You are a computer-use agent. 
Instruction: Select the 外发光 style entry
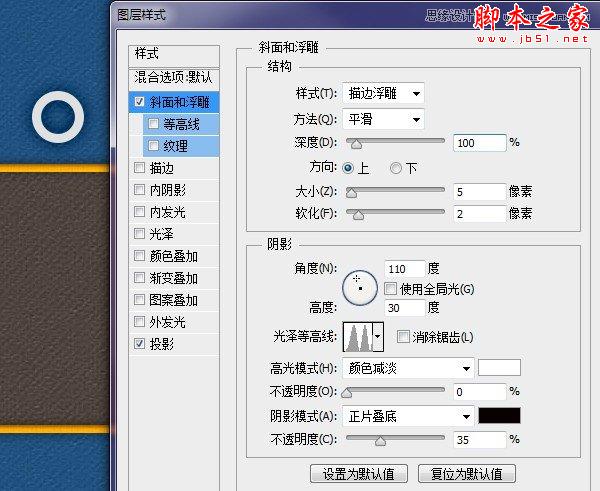174,321
